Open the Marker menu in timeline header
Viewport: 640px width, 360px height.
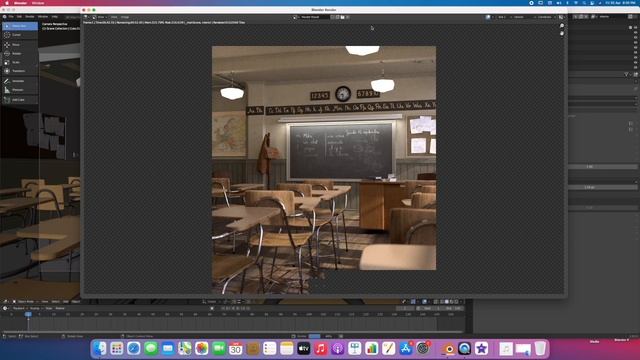click(x=60, y=309)
